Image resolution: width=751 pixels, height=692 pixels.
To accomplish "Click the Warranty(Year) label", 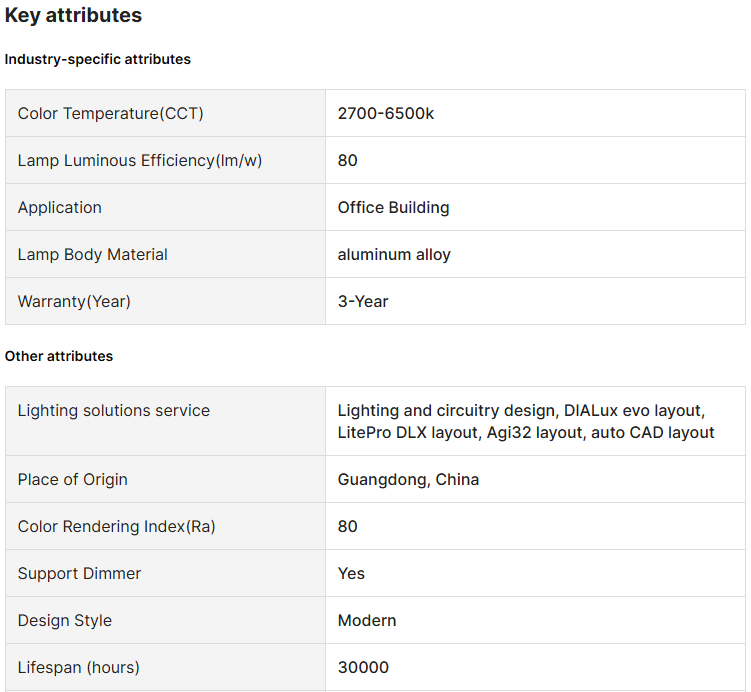I will tap(74, 302).
